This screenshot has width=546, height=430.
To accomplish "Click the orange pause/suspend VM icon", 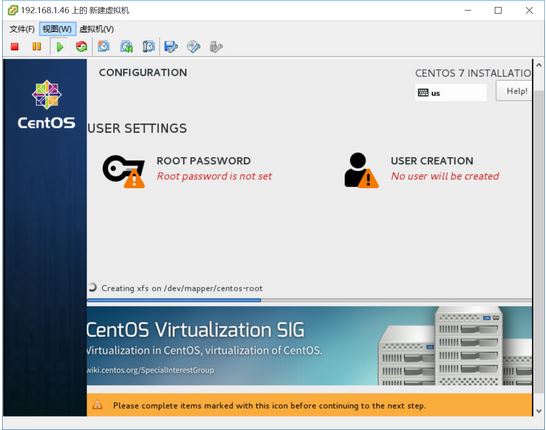I will (37, 47).
